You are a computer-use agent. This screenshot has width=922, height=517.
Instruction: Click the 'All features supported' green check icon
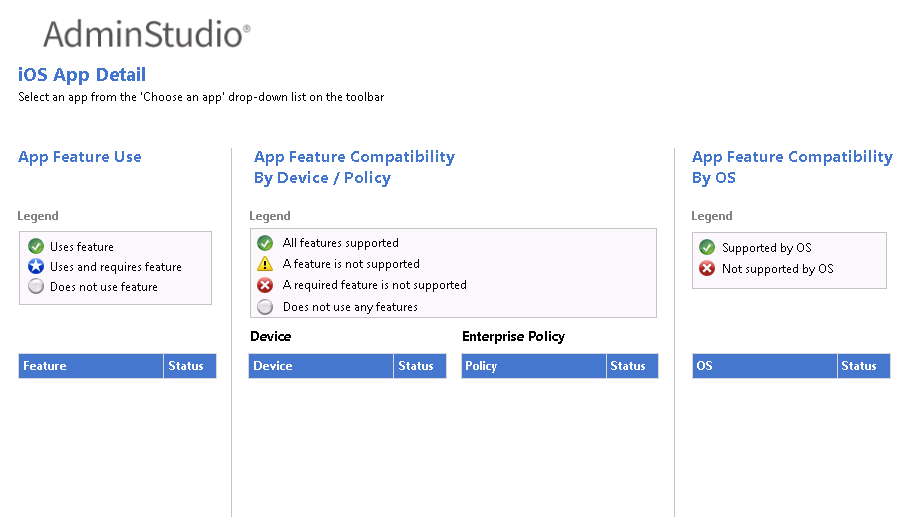[x=265, y=243]
